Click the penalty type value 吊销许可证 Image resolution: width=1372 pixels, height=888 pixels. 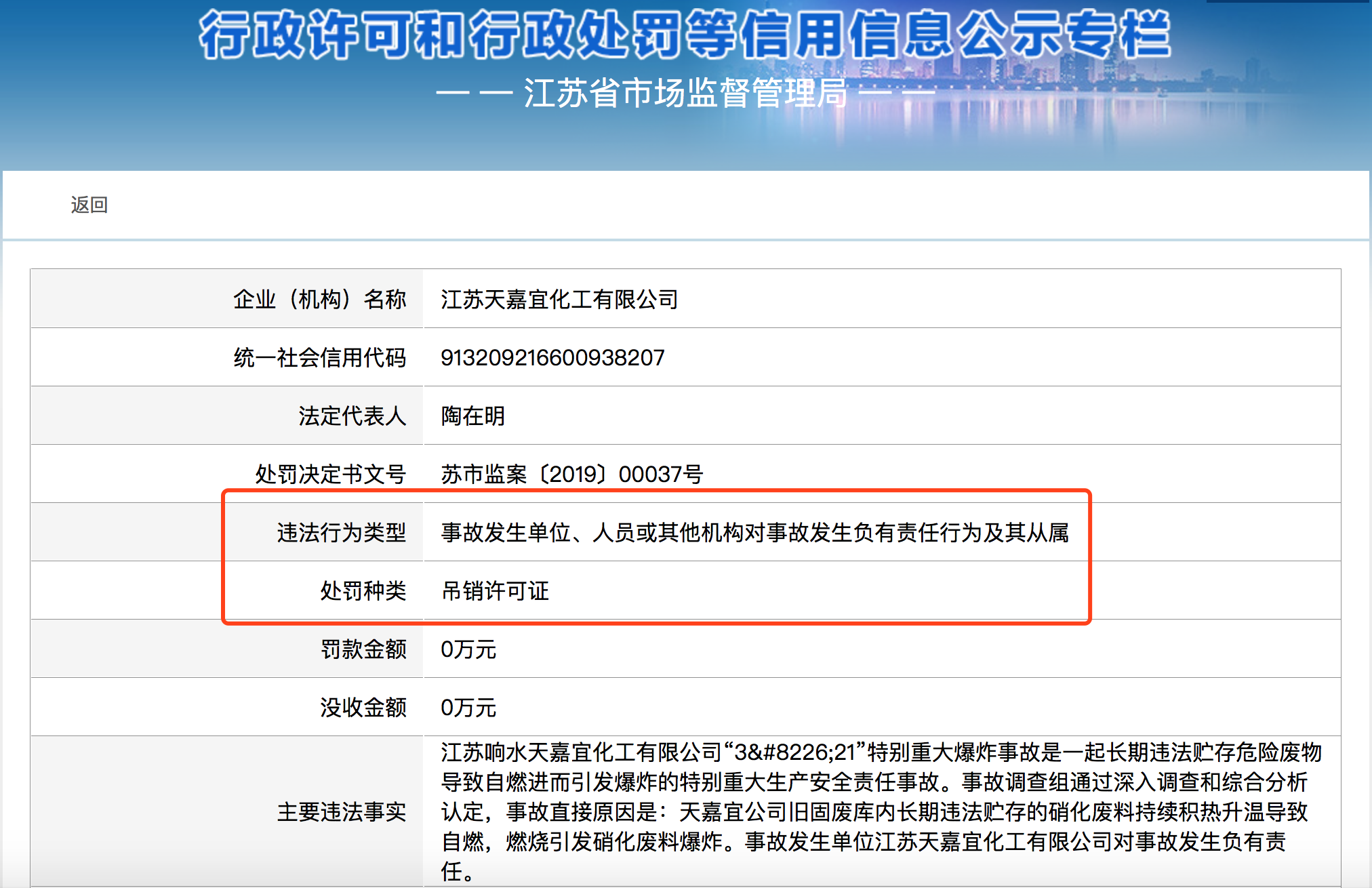pos(495,590)
